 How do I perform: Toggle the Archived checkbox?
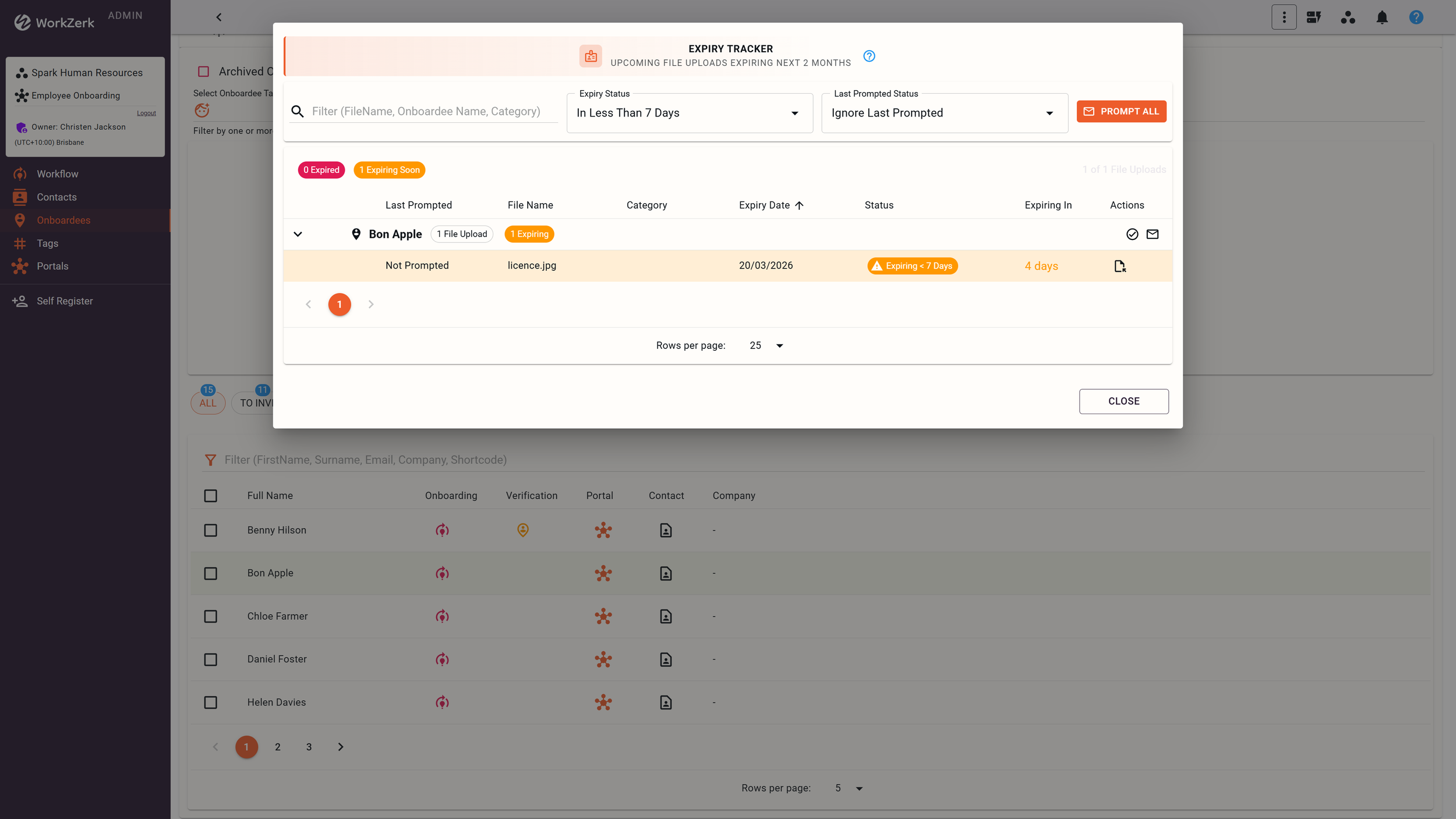pyautogui.click(x=203, y=72)
